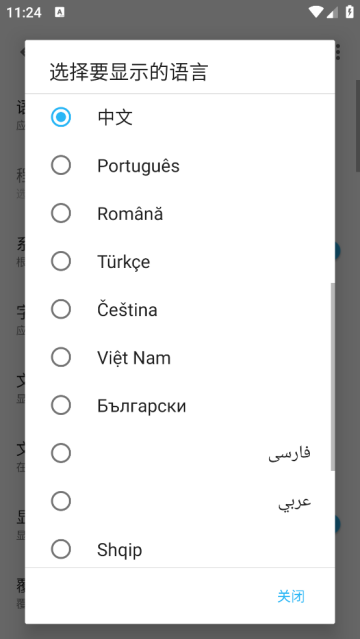The width and height of the screenshot is (360, 639).
Task: Tap the Wi-Fi status bar icon
Action: (x=316, y=12)
